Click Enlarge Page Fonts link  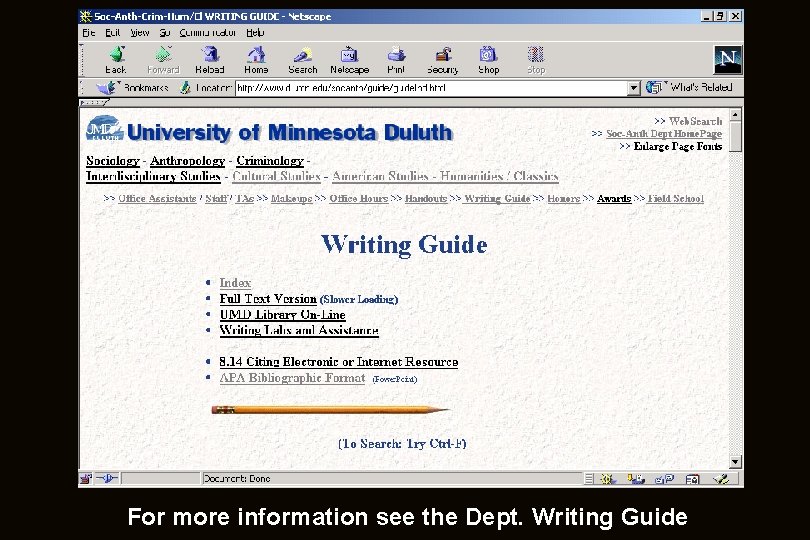coord(678,147)
